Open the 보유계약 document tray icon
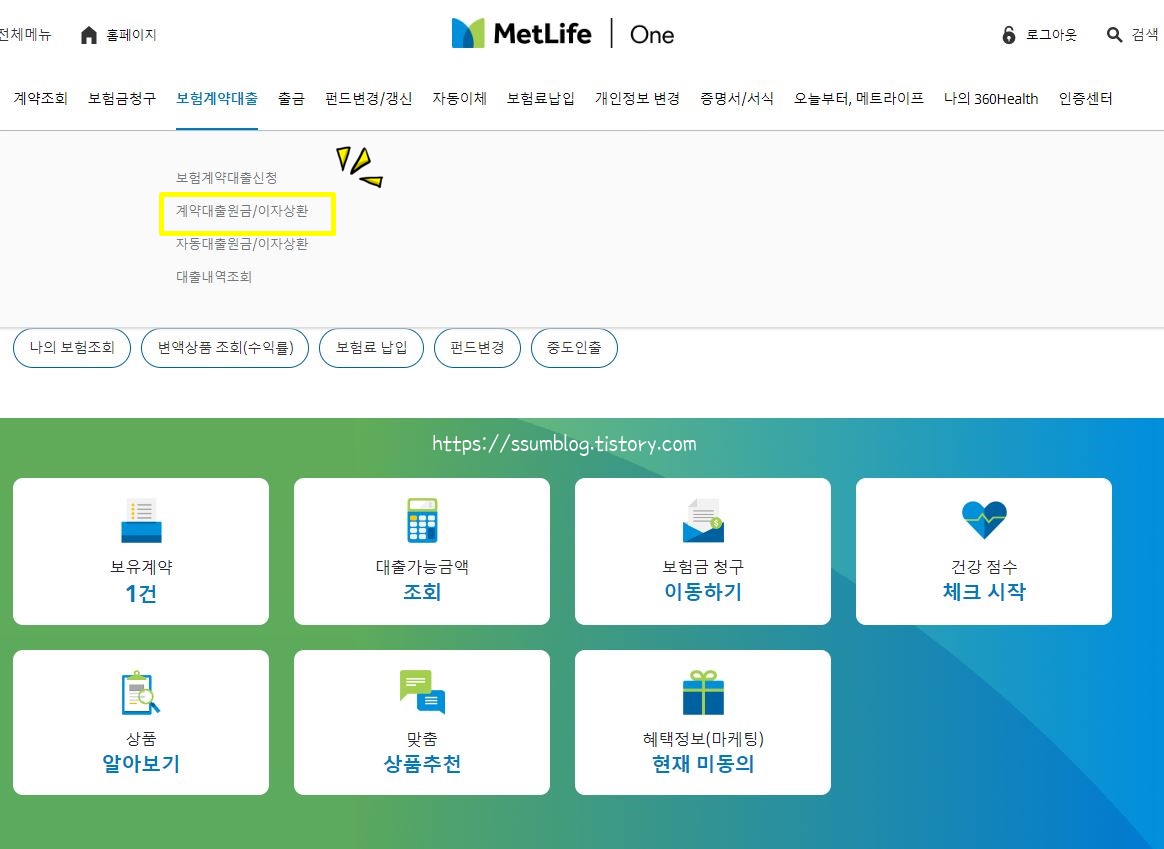This screenshot has width=1164, height=849. (x=141, y=520)
